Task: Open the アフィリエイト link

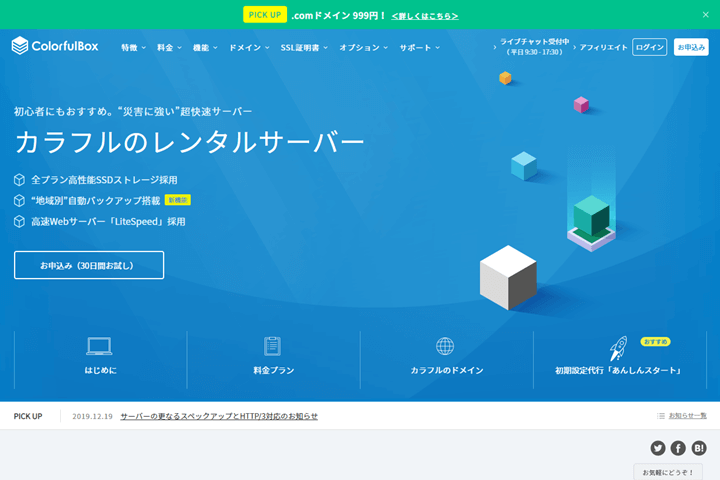Action: click(x=603, y=47)
